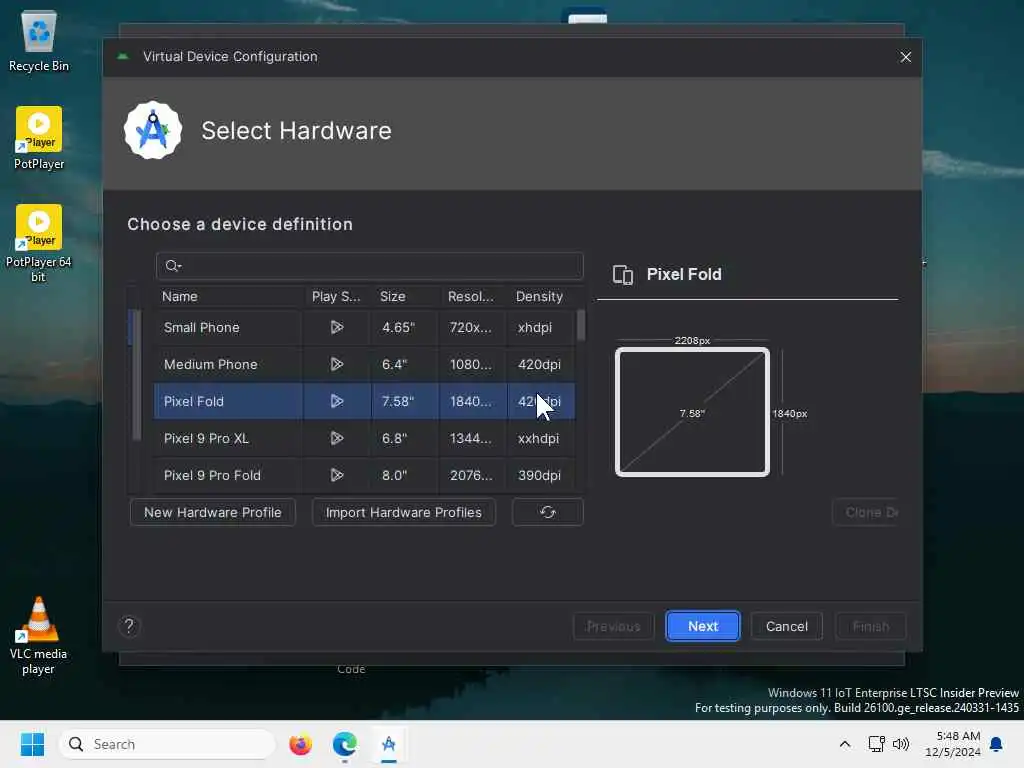
Task: Click Play Store icon in Pixel 9 Pro XL row
Action: (336, 438)
